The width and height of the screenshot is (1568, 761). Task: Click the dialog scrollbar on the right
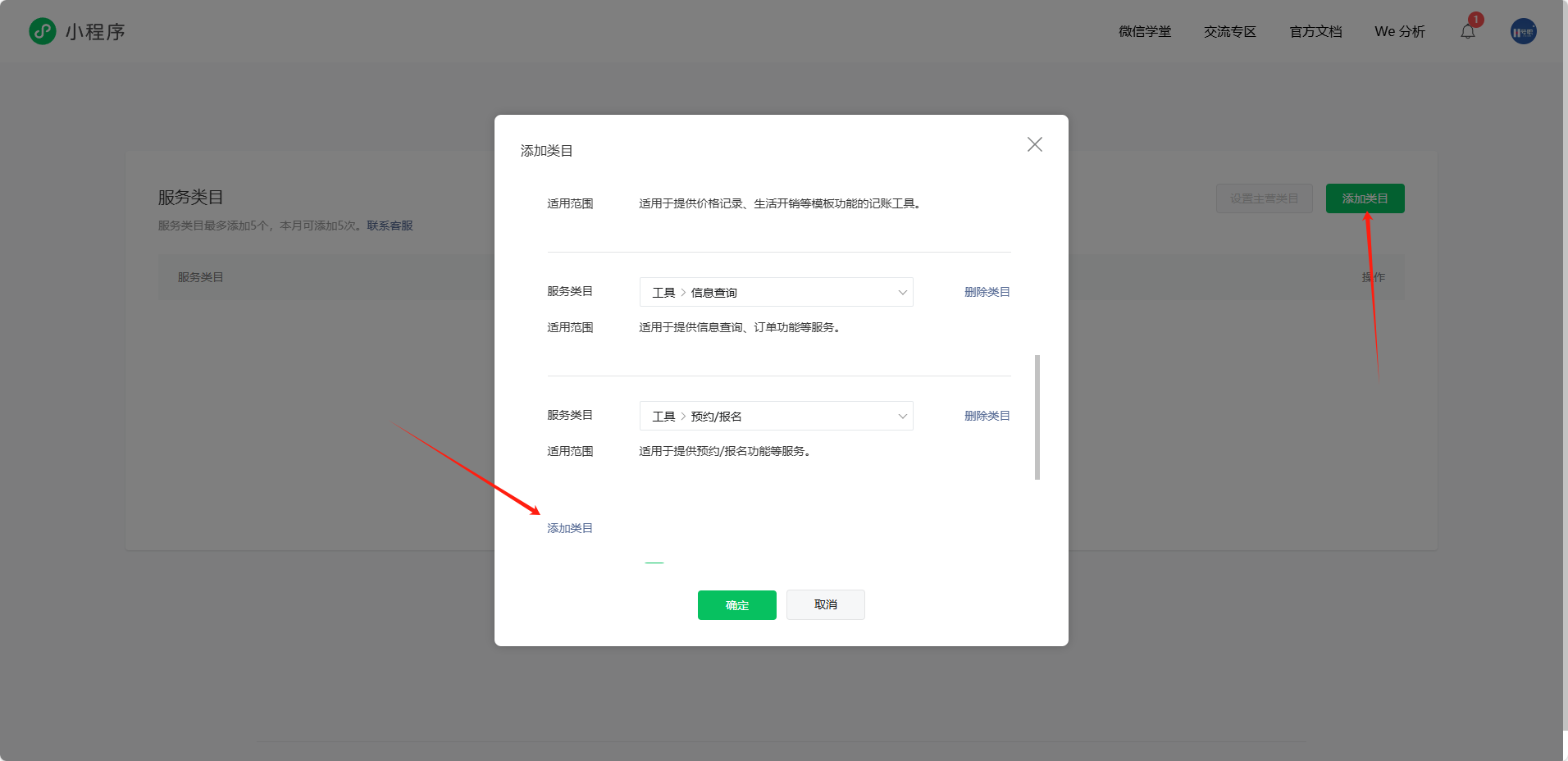1036,417
